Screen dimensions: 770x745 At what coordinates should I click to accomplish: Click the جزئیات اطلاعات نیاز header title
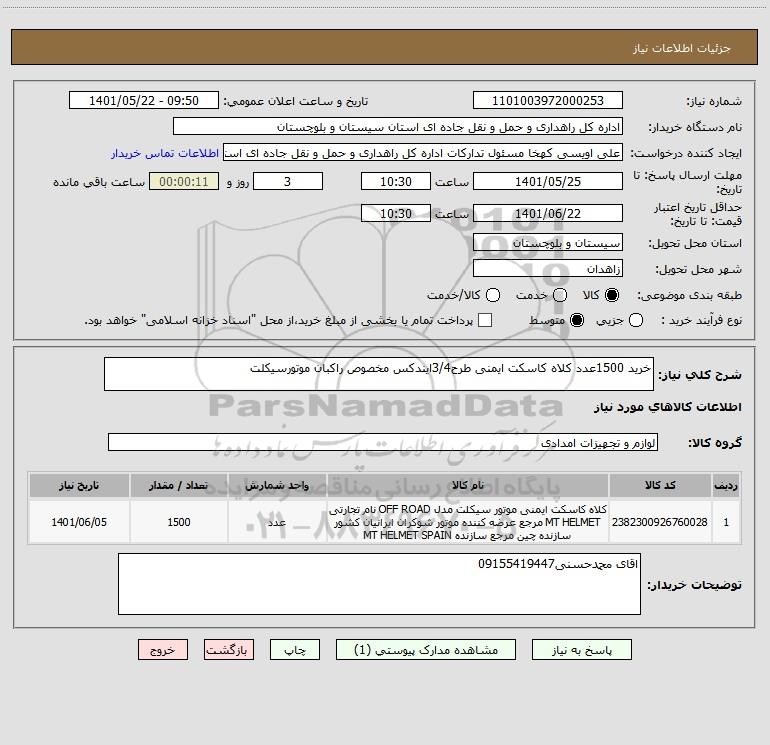[682, 48]
